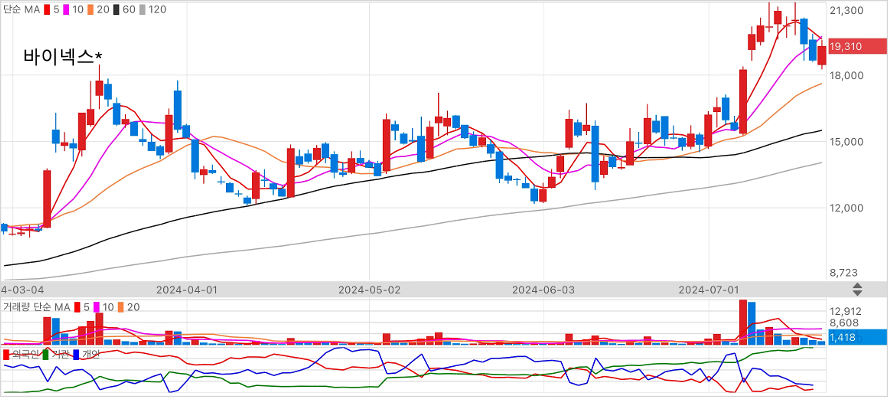
Task: Click the 15,000 price axis label
Action: tap(846, 142)
